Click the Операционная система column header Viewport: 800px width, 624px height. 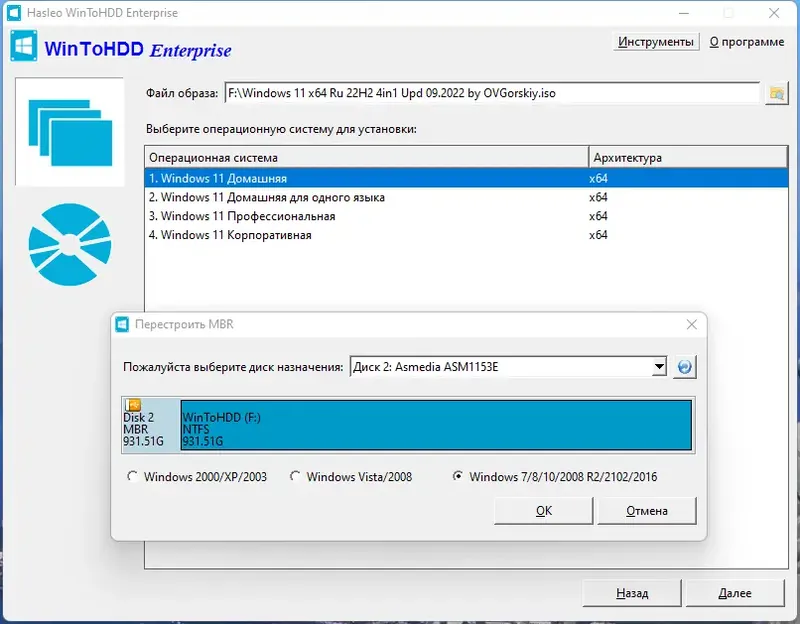(367, 158)
